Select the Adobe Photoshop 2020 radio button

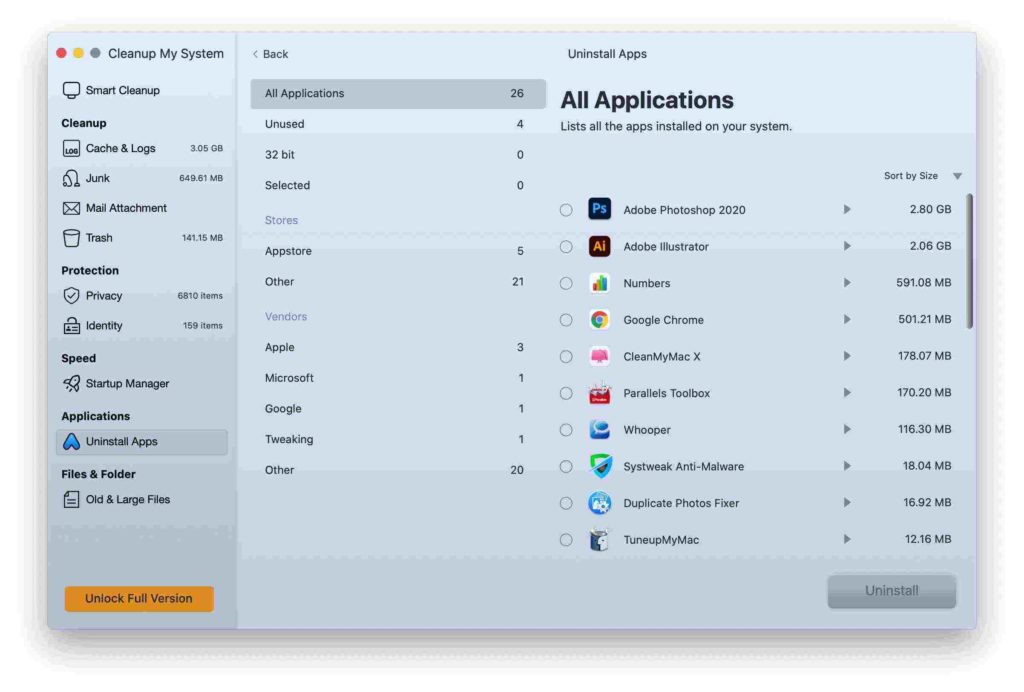(566, 210)
